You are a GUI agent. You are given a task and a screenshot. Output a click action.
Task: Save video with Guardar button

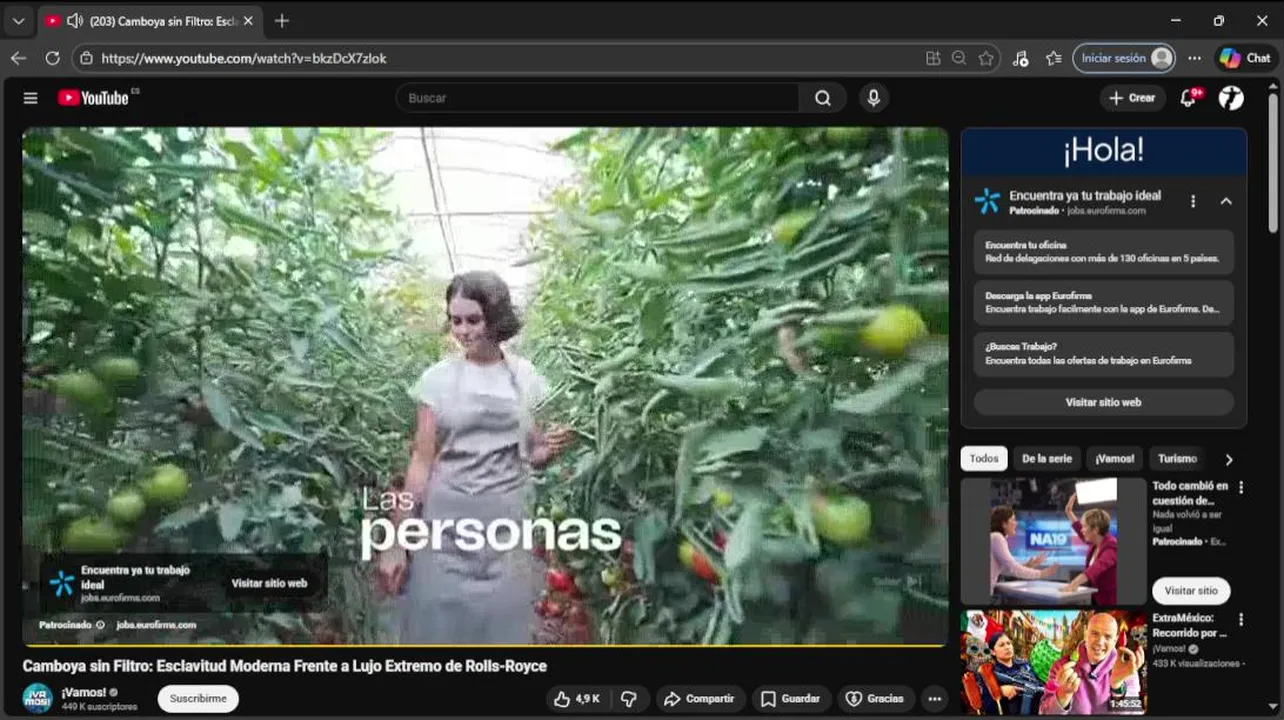(791, 699)
